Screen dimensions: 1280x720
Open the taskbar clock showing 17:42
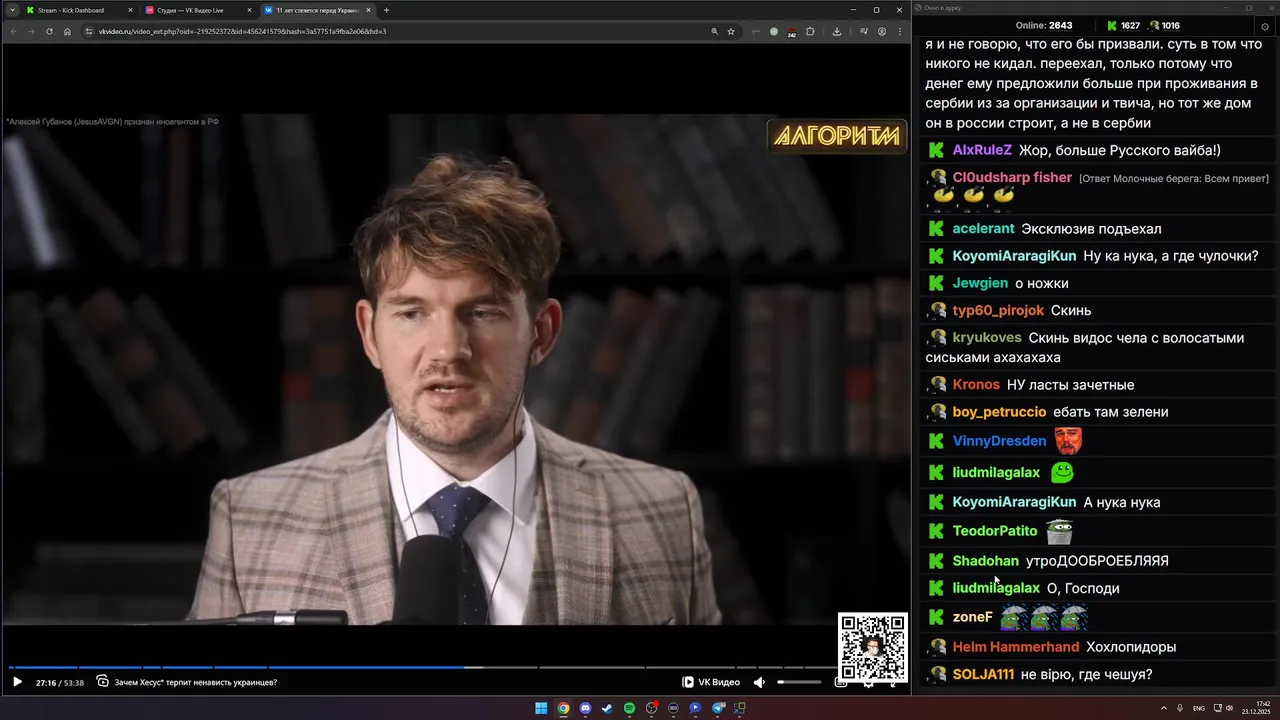coord(1256,708)
